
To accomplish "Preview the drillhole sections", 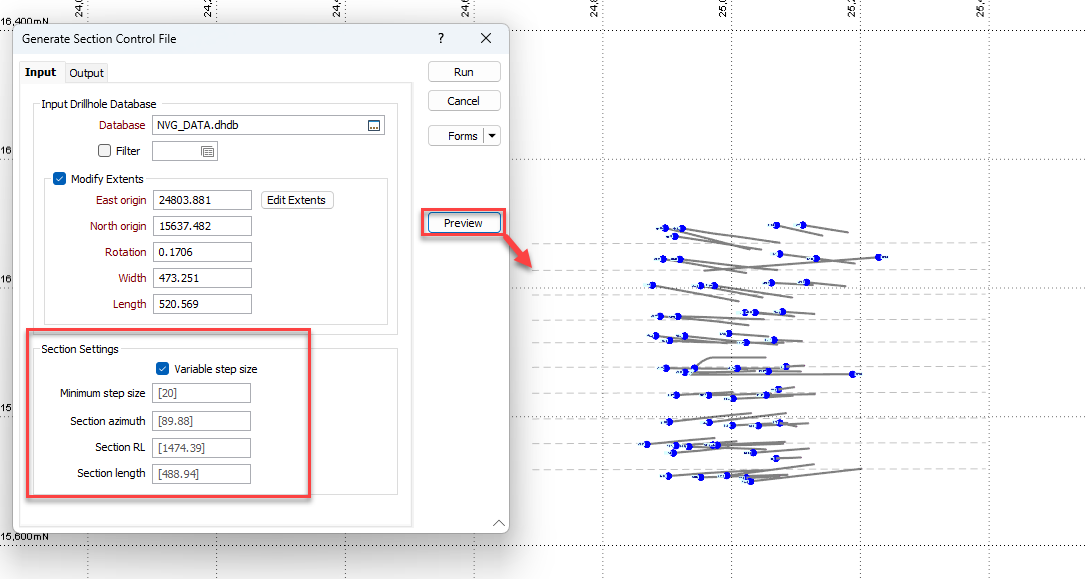I will pos(462,222).
